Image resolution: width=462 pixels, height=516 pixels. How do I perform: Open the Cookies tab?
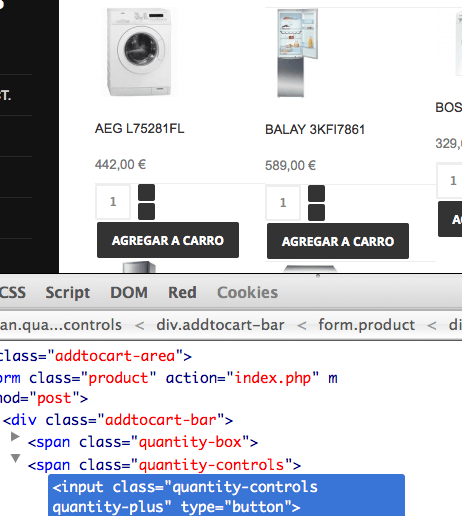click(x=247, y=293)
